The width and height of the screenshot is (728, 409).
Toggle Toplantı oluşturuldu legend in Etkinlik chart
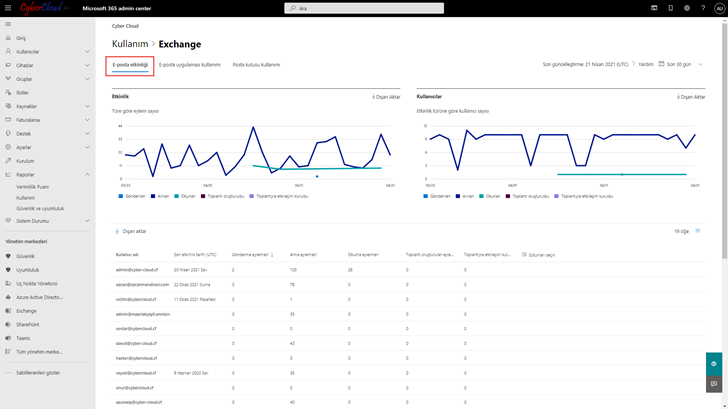pos(222,196)
